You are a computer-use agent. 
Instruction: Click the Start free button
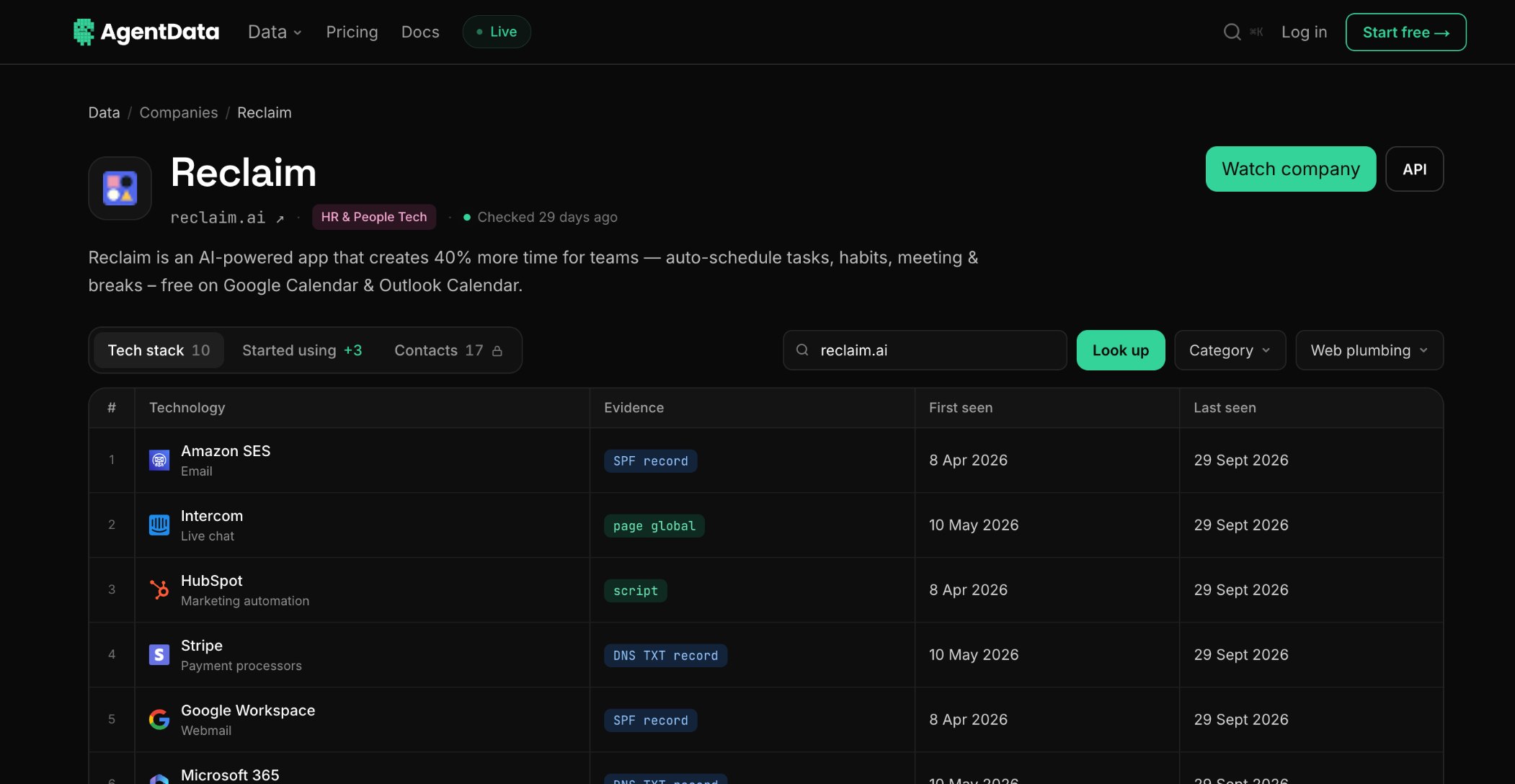[x=1405, y=32]
